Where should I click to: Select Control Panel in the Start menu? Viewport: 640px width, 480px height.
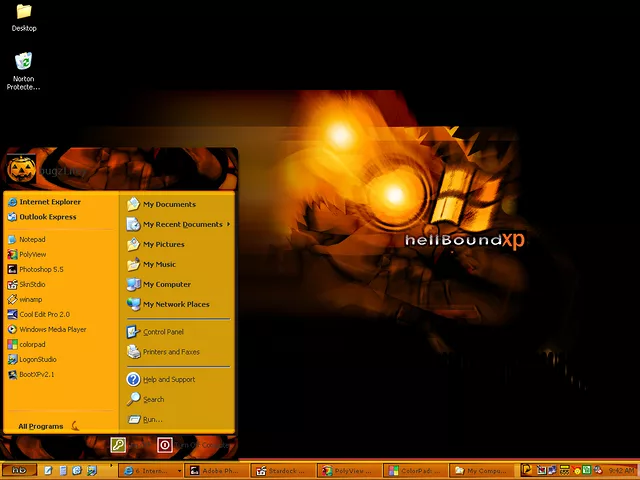click(162, 332)
